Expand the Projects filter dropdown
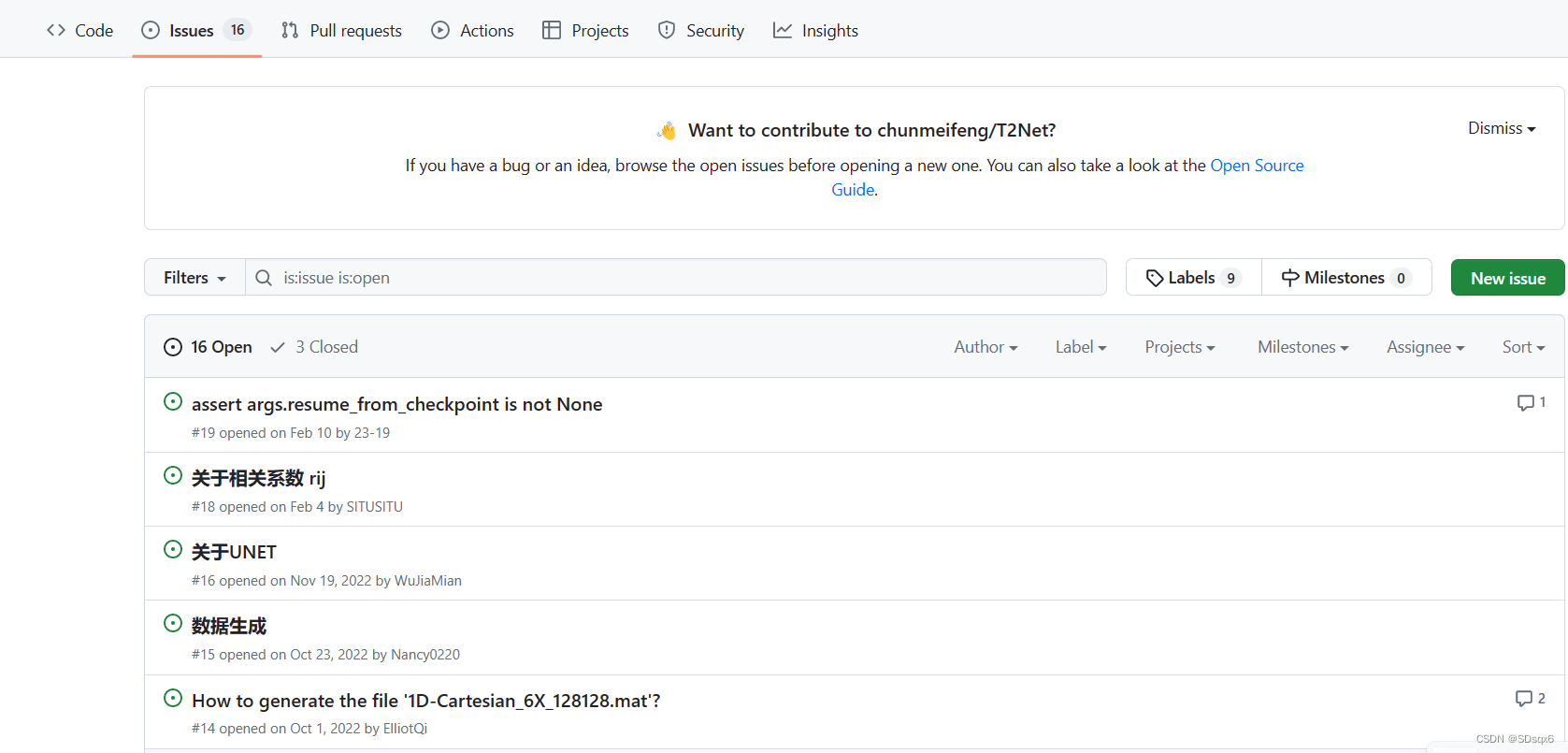This screenshot has height=753, width=1568. pos(1180,347)
